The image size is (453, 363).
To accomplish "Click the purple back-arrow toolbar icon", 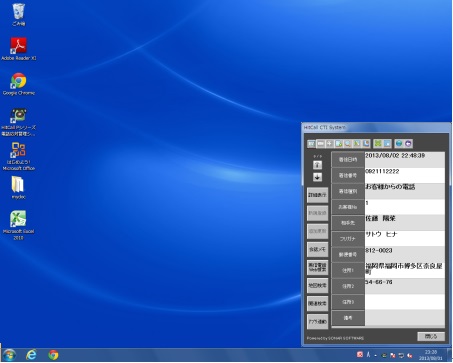I will click(408, 144).
